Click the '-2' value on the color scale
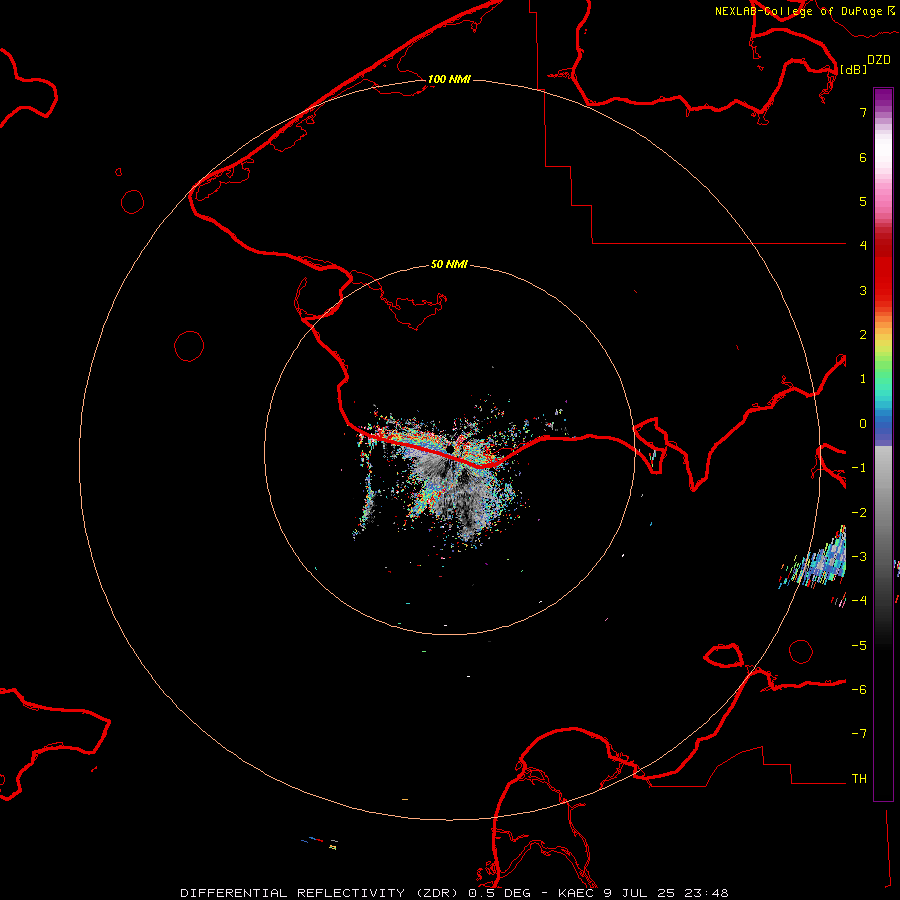Image resolution: width=900 pixels, height=900 pixels. [859, 513]
